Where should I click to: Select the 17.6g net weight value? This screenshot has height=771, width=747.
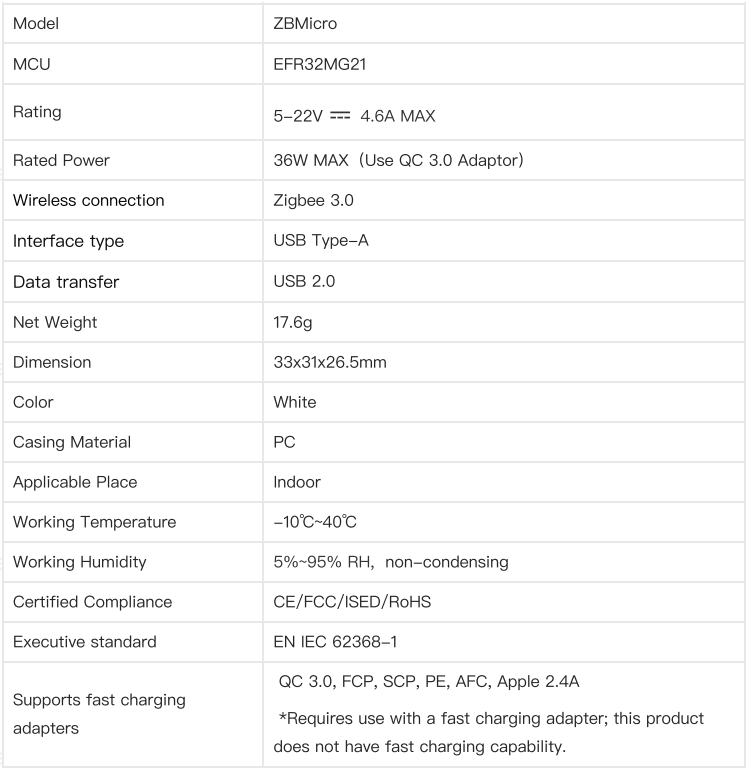tap(293, 323)
